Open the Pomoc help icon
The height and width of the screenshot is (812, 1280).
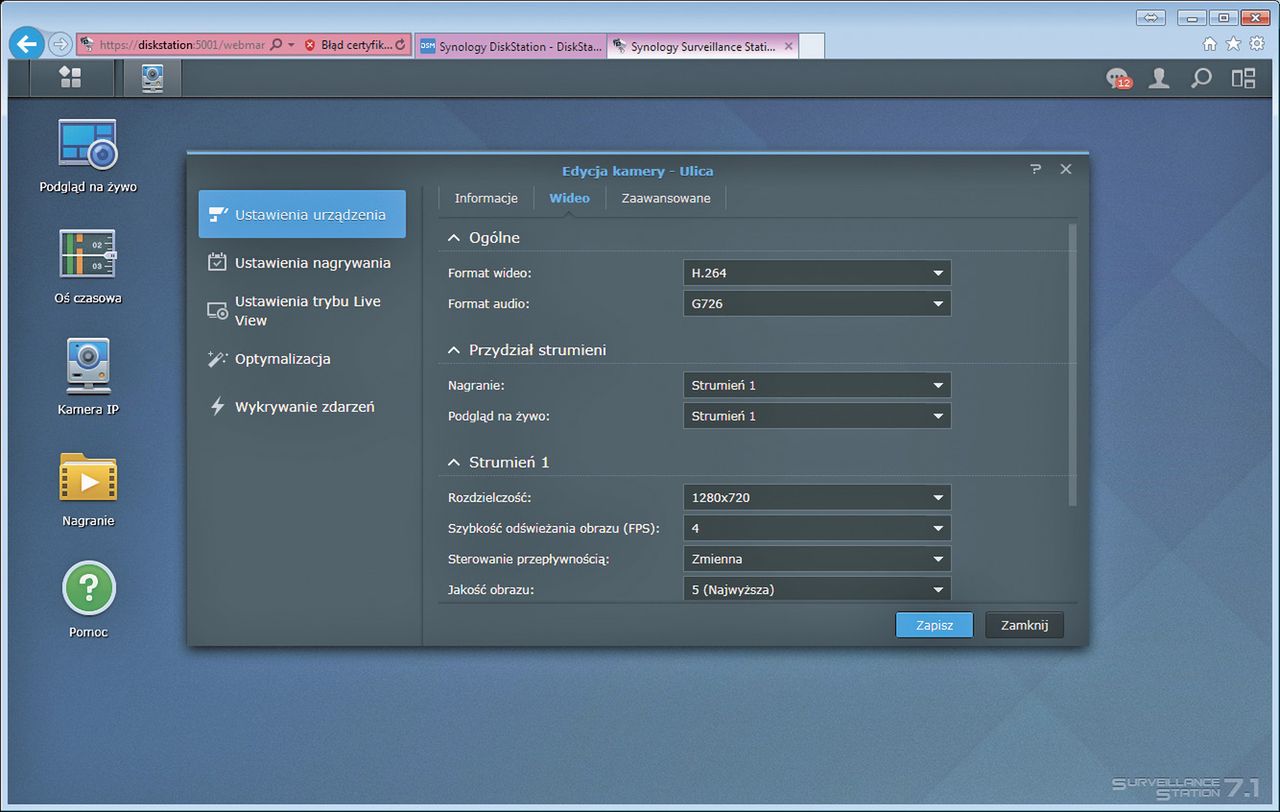tap(88, 599)
